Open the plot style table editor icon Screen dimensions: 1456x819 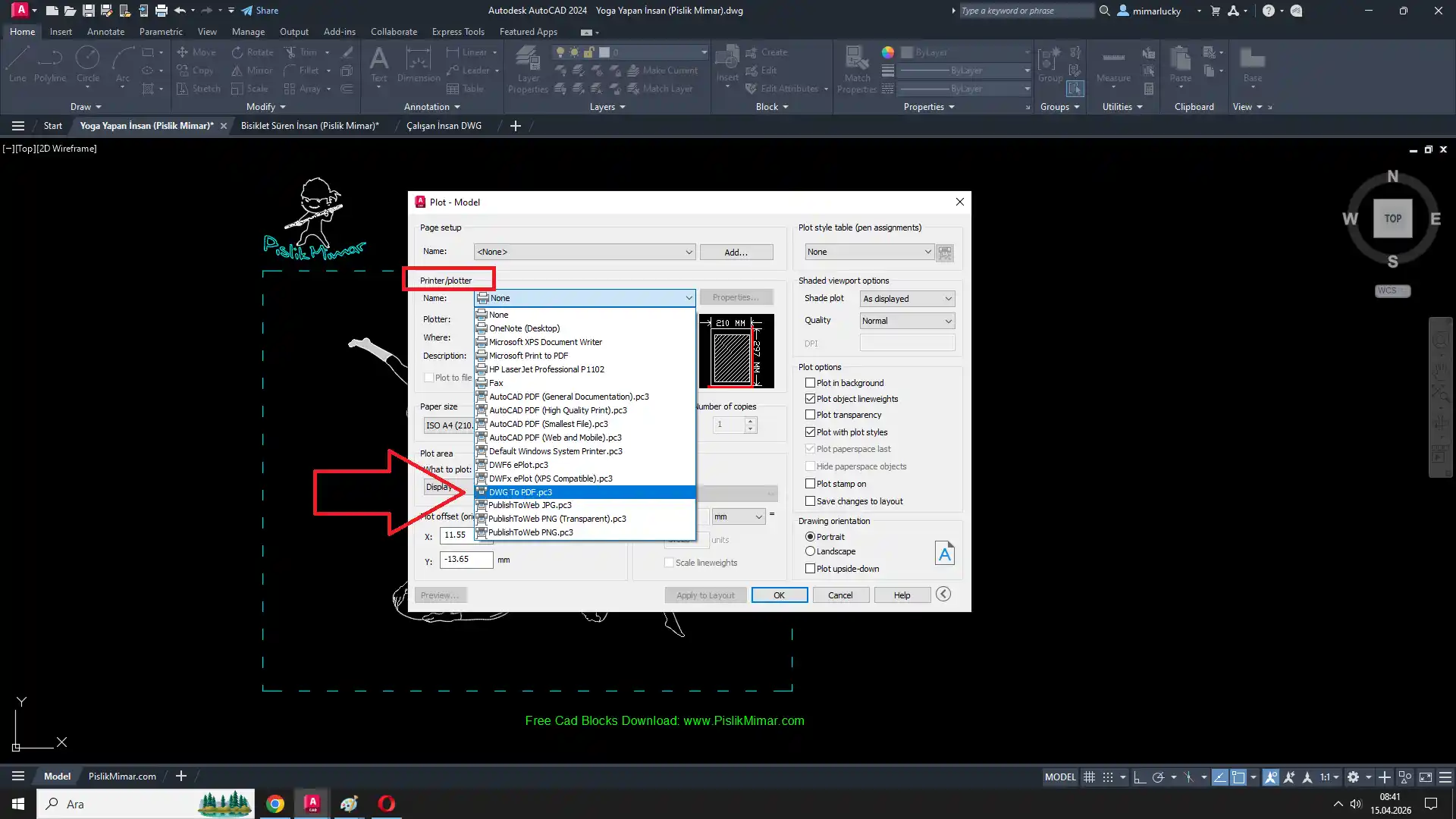click(945, 253)
